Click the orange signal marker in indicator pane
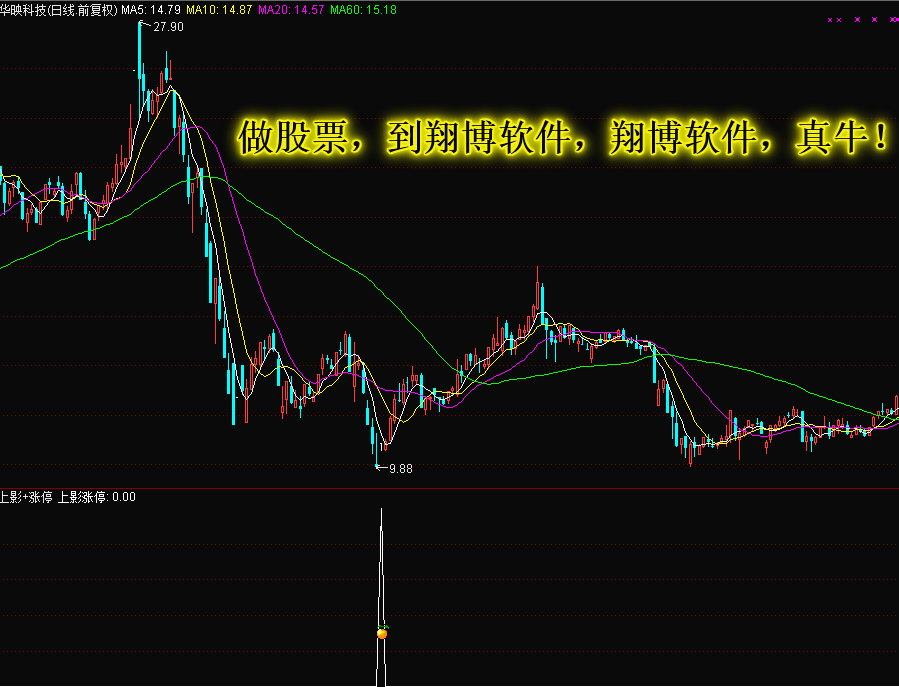Viewport: 899px width, 687px height. [382, 633]
